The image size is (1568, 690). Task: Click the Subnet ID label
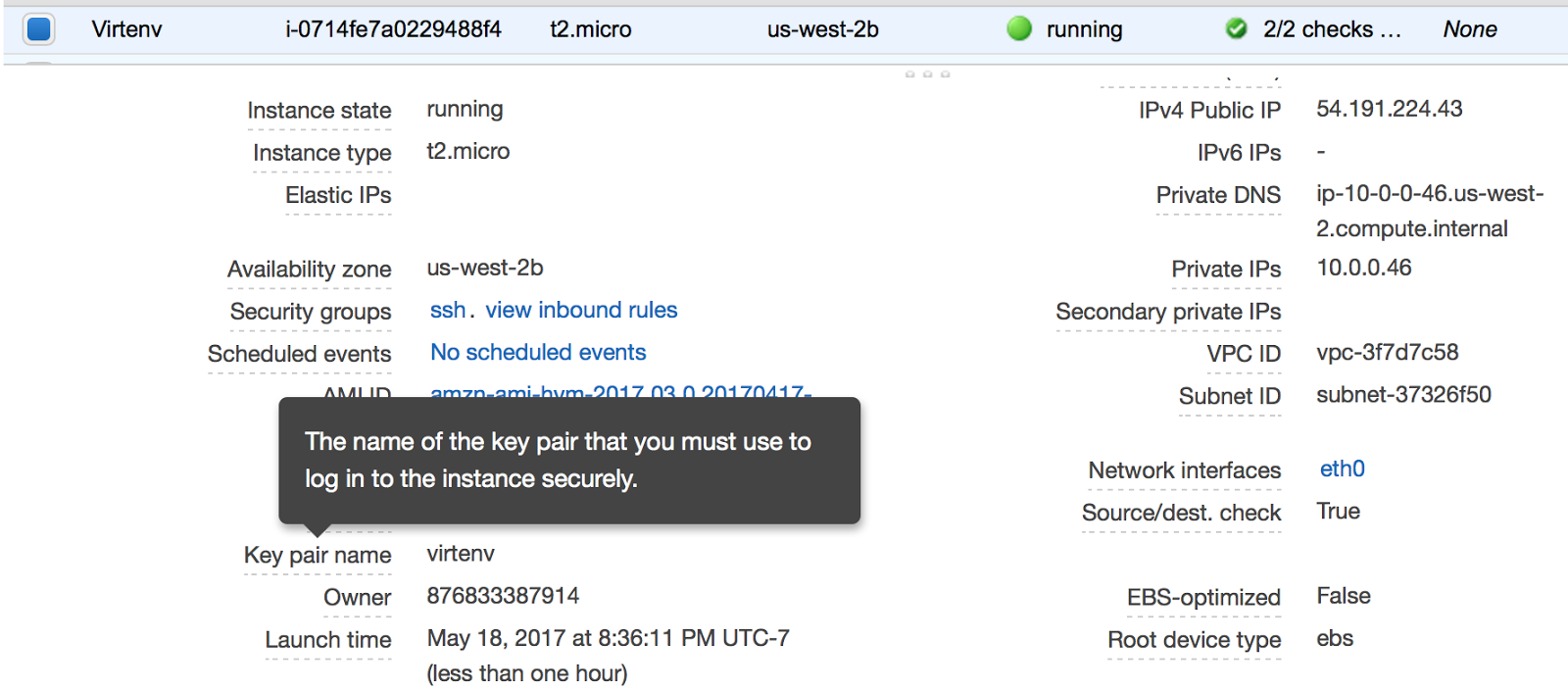1229,396
